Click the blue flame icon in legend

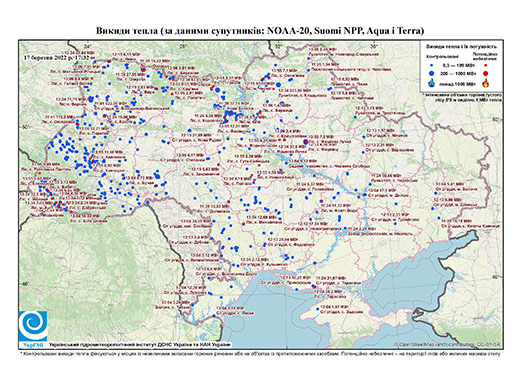(x=432, y=83)
